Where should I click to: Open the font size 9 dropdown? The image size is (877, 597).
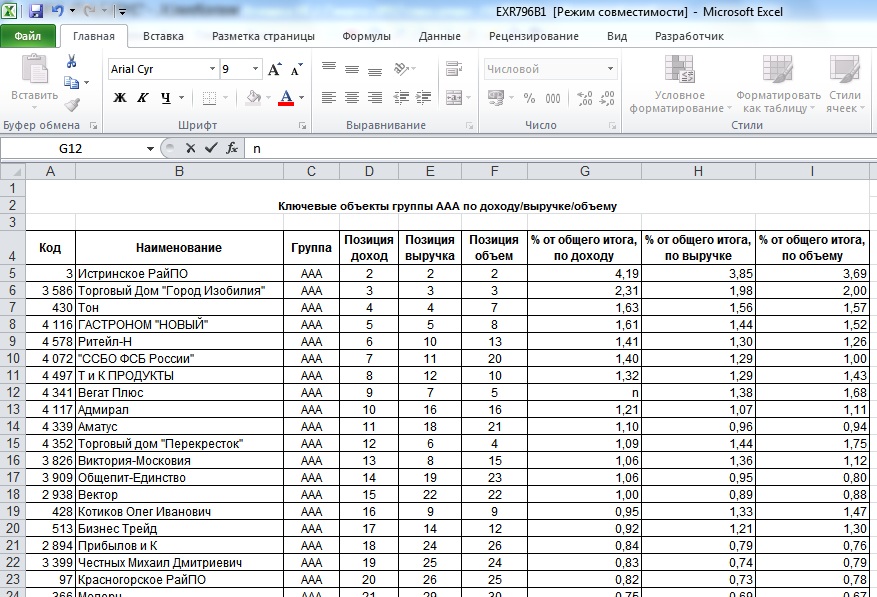click(x=256, y=69)
